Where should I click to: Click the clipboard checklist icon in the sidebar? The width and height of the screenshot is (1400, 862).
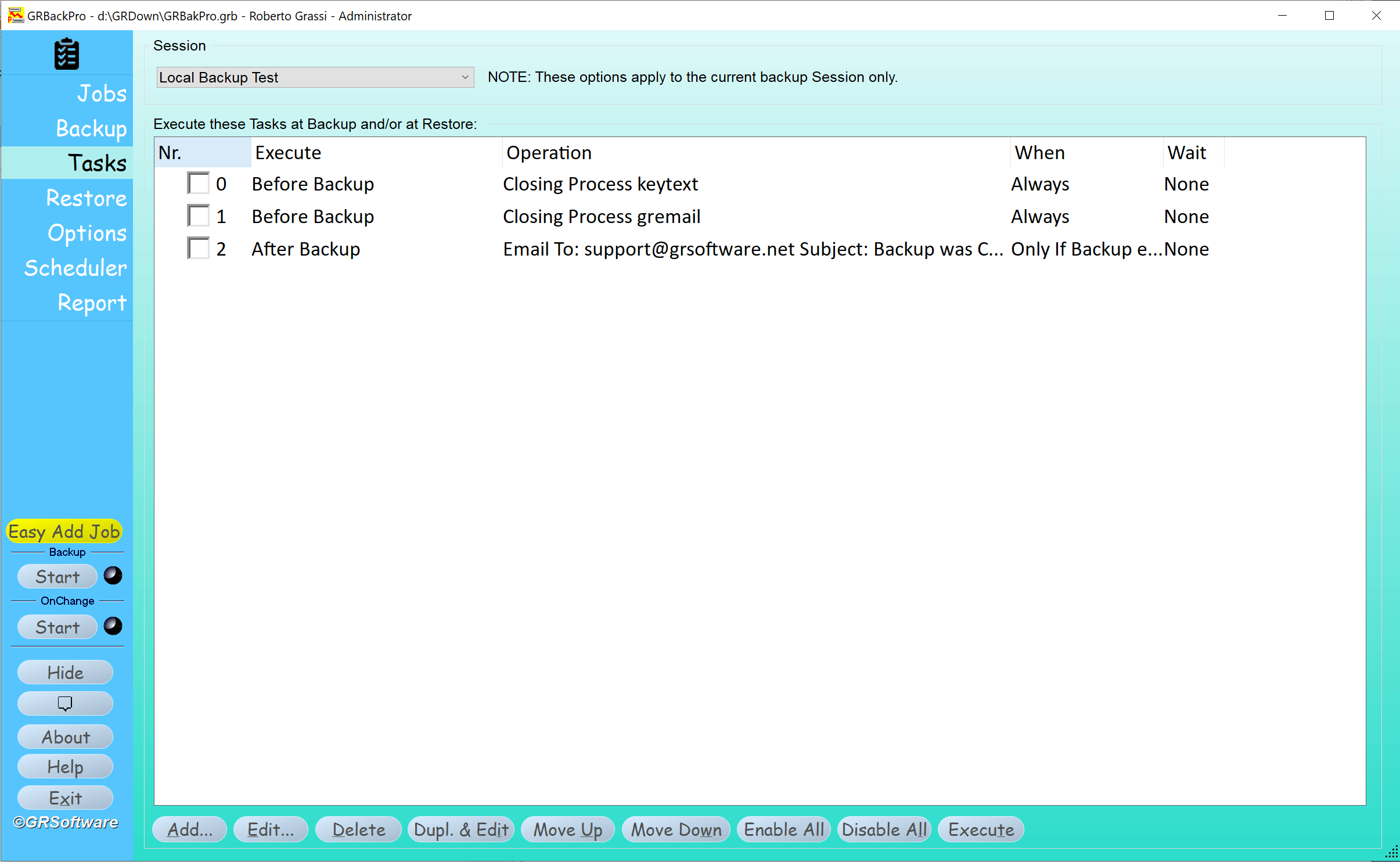[x=66, y=54]
